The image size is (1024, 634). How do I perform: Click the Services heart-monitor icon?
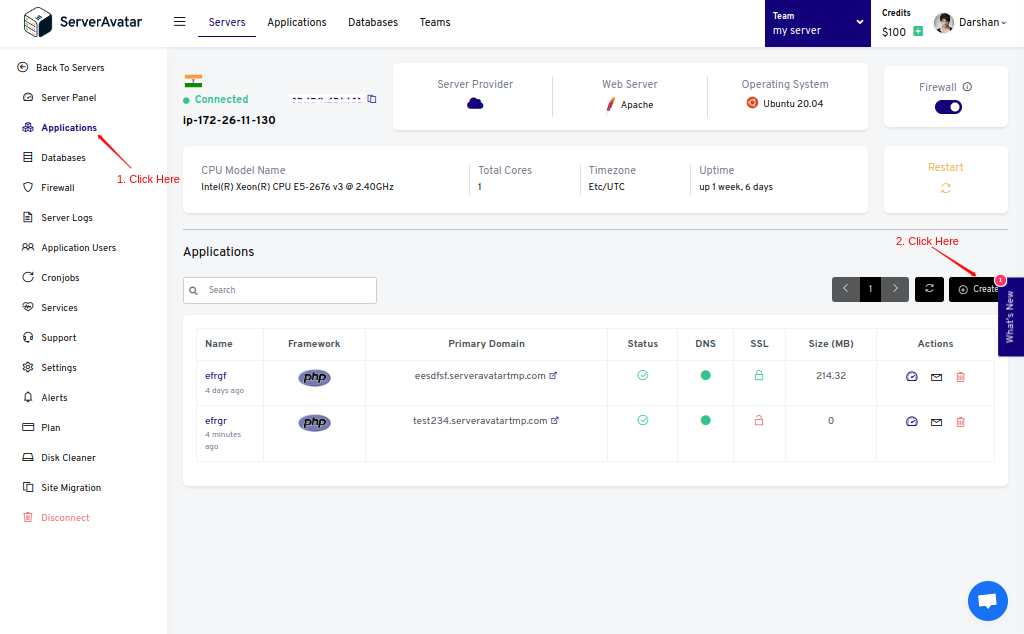(x=27, y=307)
